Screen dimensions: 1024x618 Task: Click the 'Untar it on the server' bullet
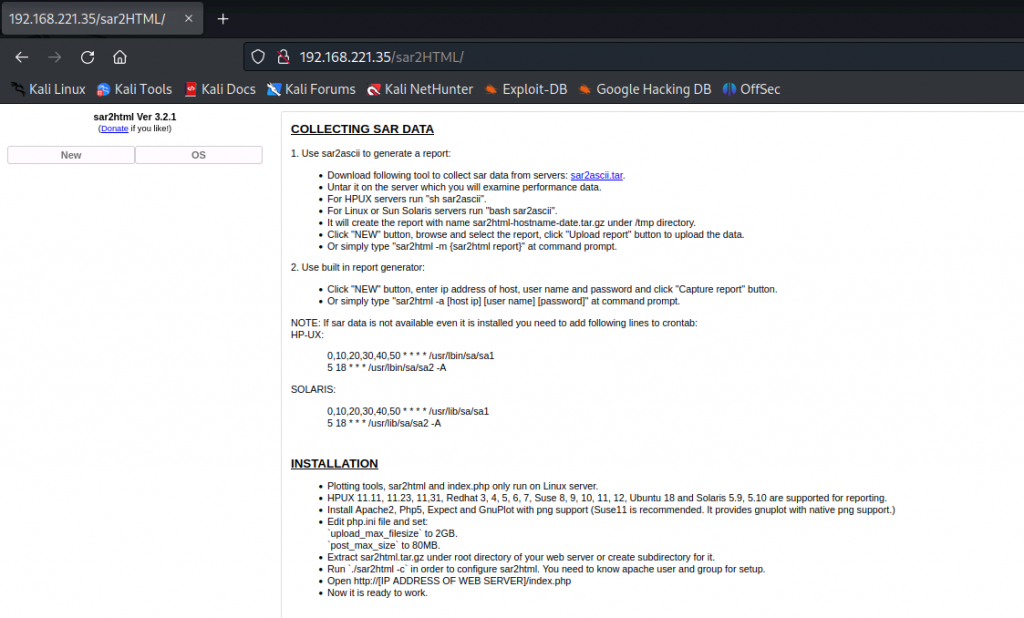click(x=464, y=187)
